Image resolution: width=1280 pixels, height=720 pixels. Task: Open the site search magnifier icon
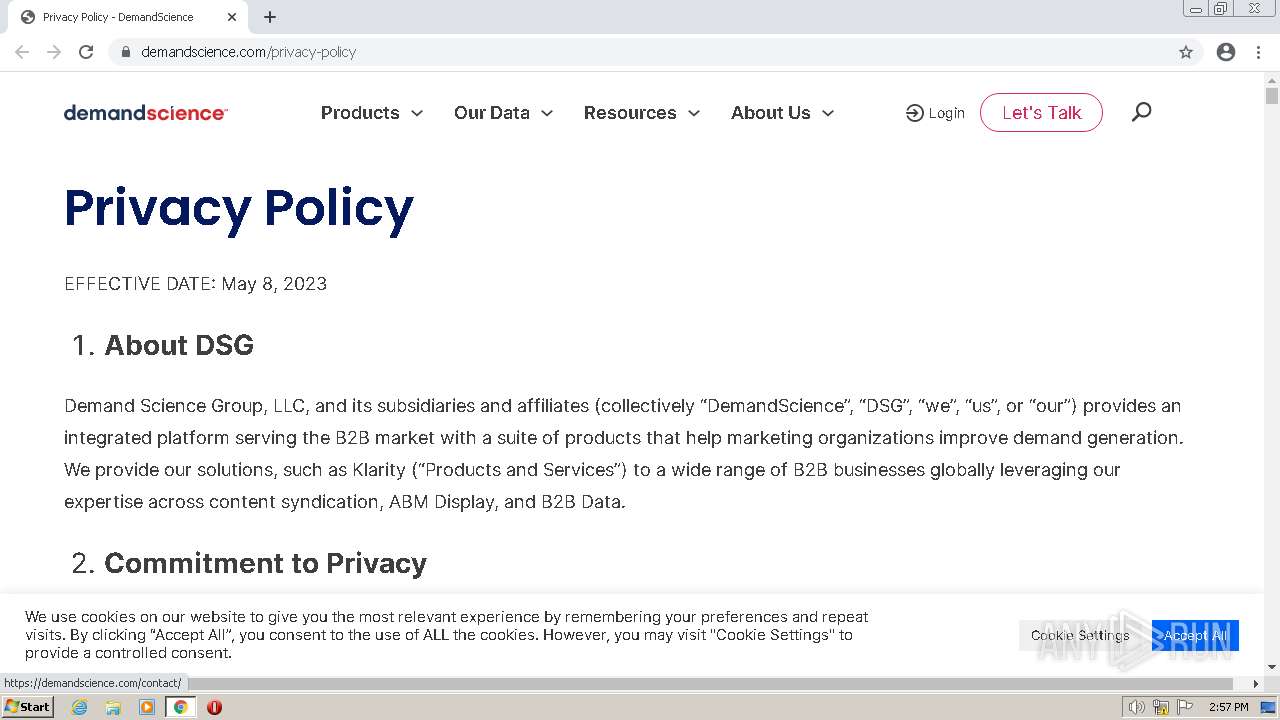coord(1141,112)
